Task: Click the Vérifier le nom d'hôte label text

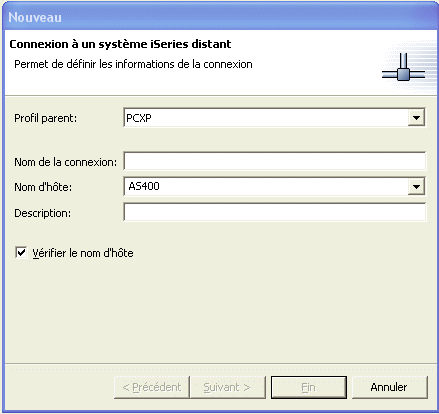Action: [x=83, y=253]
